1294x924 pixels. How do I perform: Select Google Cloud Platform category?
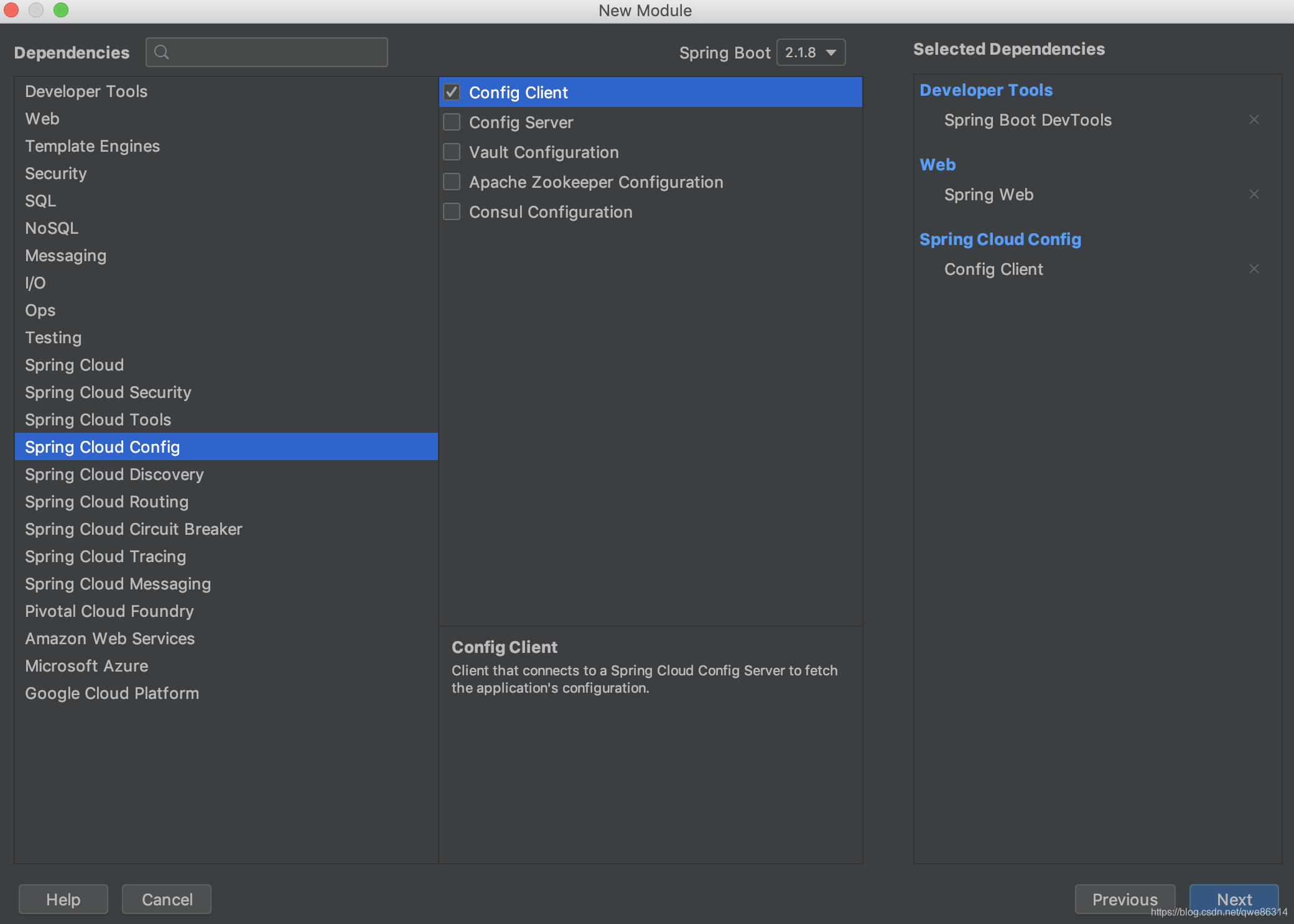click(x=111, y=693)
